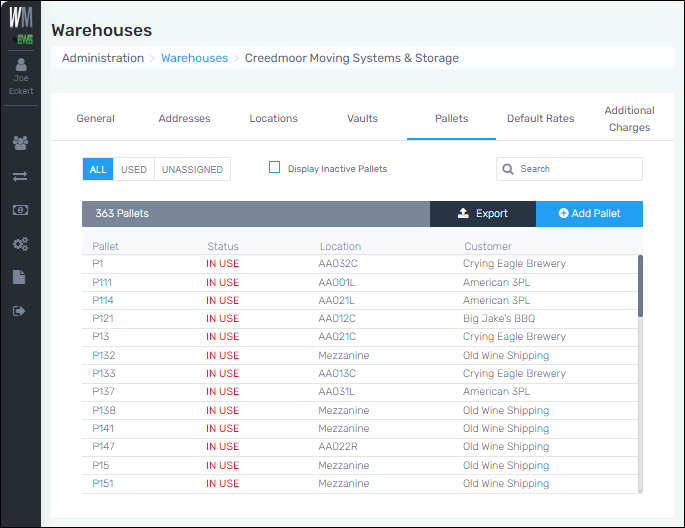
Task: Select pallet row P13
Action: [360, 337]
